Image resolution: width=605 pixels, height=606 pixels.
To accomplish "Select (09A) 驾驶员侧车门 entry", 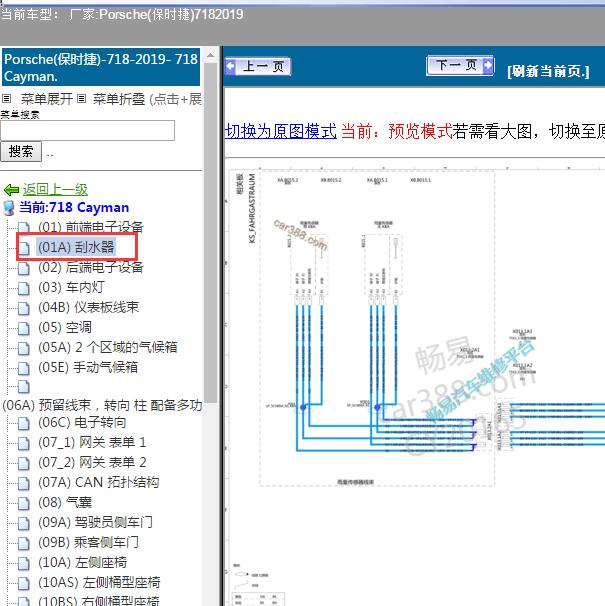I will 95,523.
